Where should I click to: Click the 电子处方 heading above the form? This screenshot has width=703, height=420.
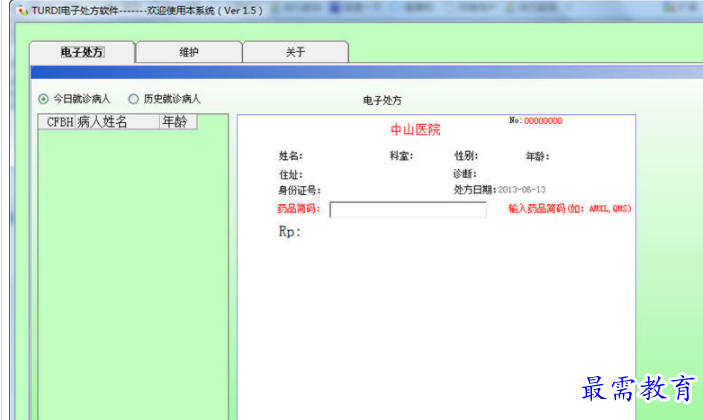pos(382,100)
